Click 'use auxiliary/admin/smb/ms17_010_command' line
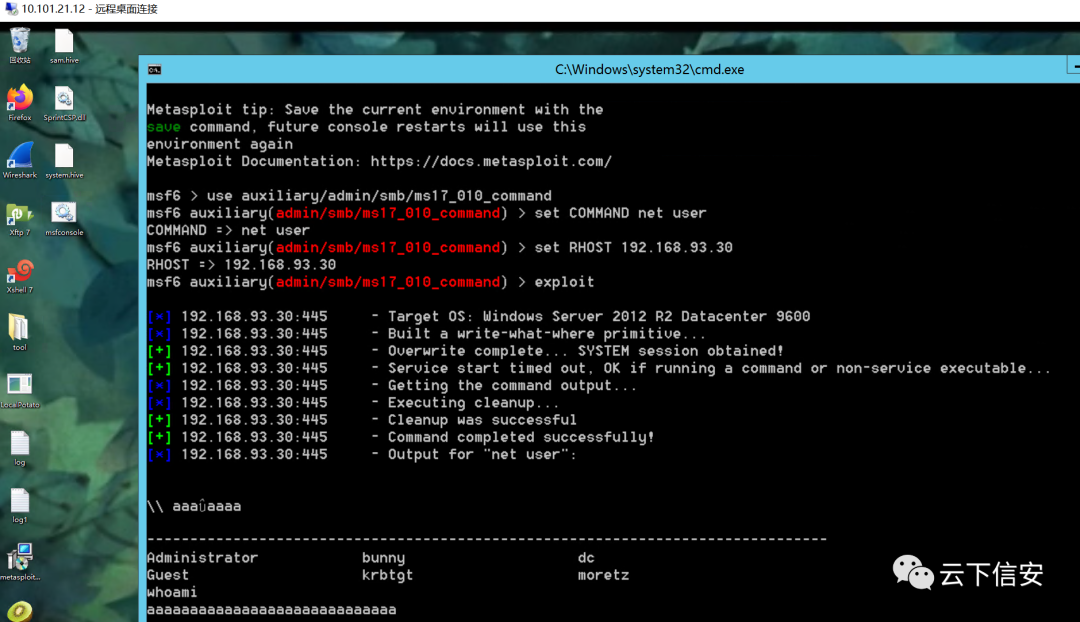The width and height of the screenshot is (1080, 622). pyautogui.click(x=349, y=196)
